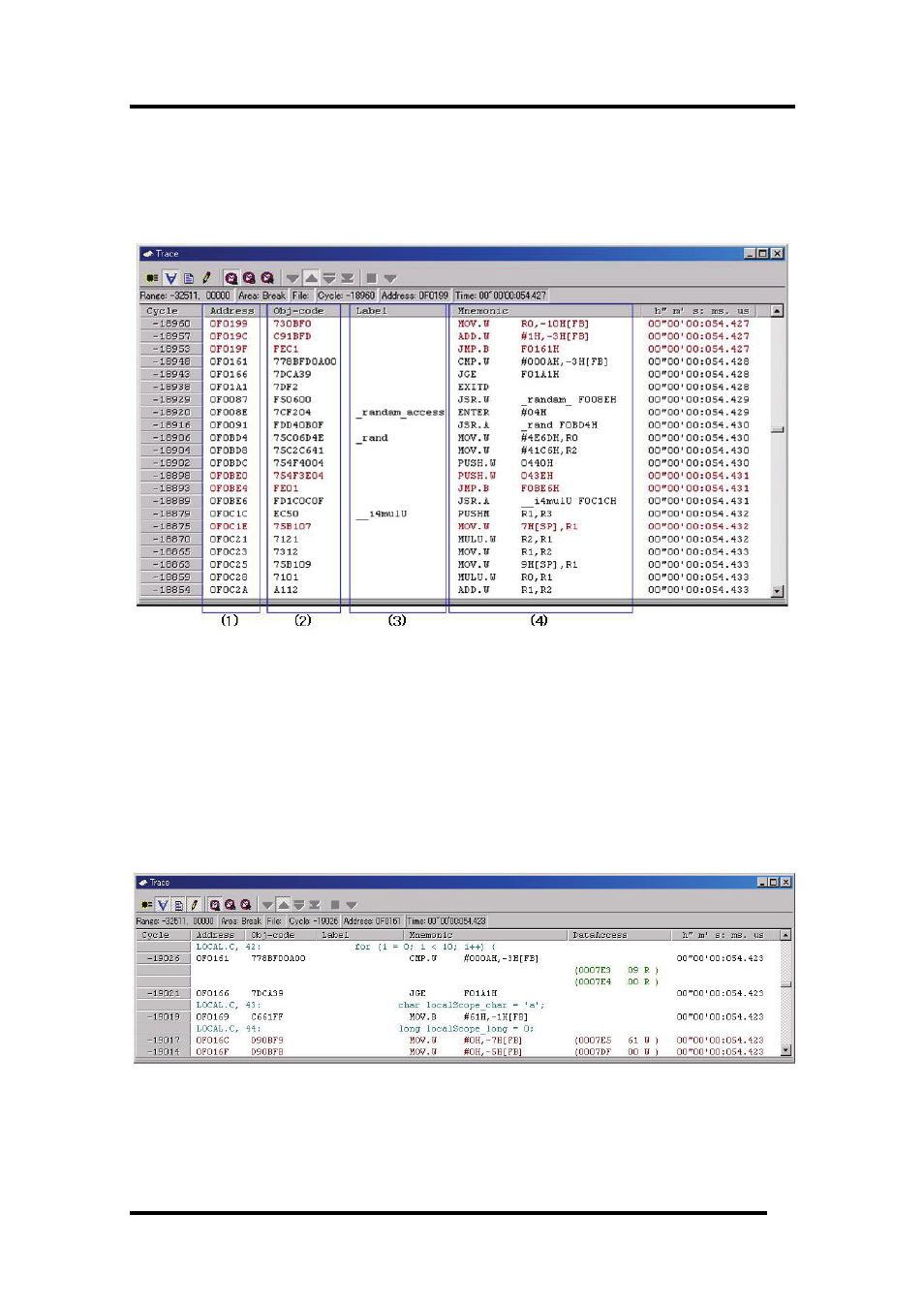Toggle BUS mode in Trace window at cycle -19026

click(x=146, y=905)
